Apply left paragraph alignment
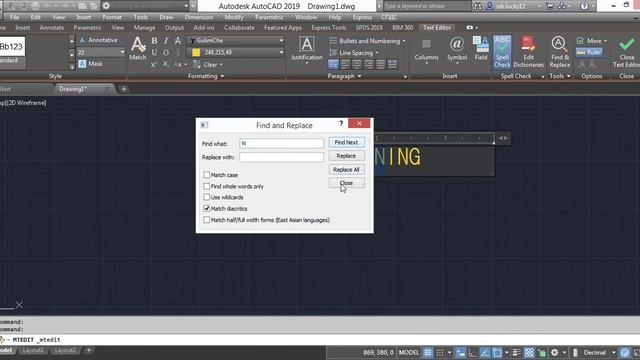Image resolution: width=640 pixels, height=360 pixels. click(345, 64)
